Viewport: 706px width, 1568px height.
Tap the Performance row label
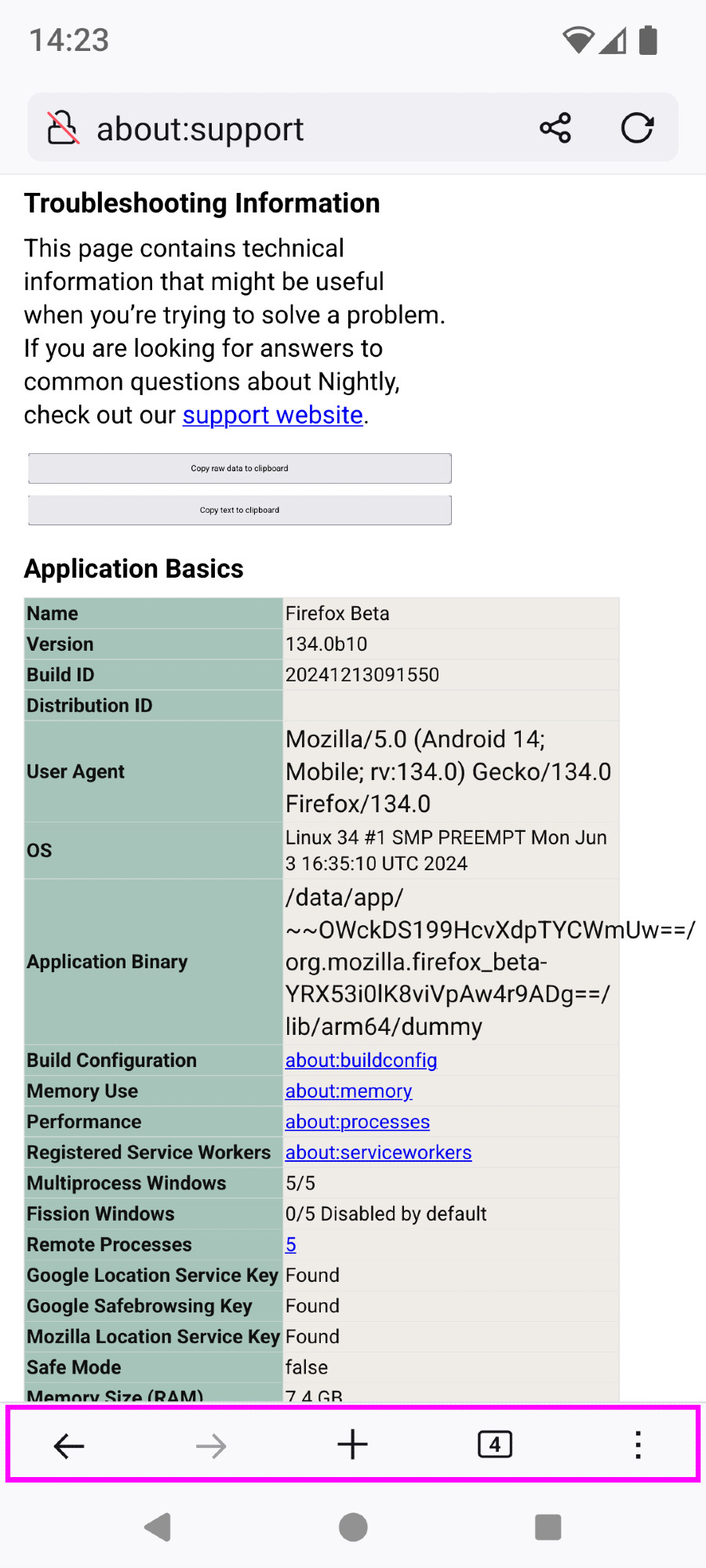[x=84, y=1122]
